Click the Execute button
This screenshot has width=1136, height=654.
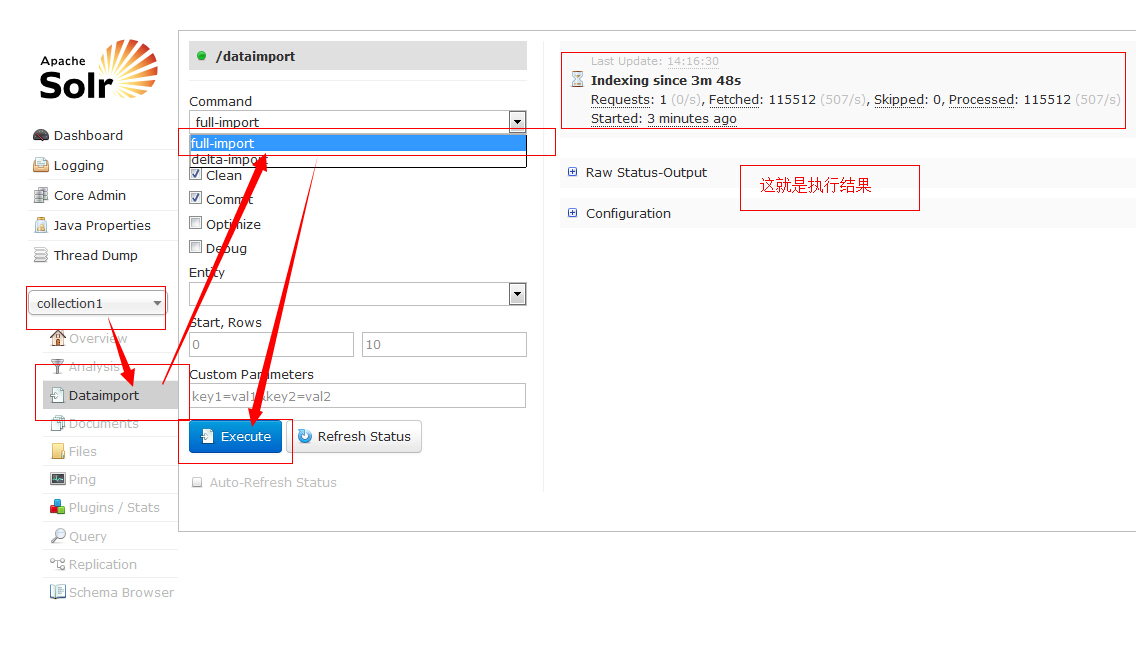tap(235, 437)
